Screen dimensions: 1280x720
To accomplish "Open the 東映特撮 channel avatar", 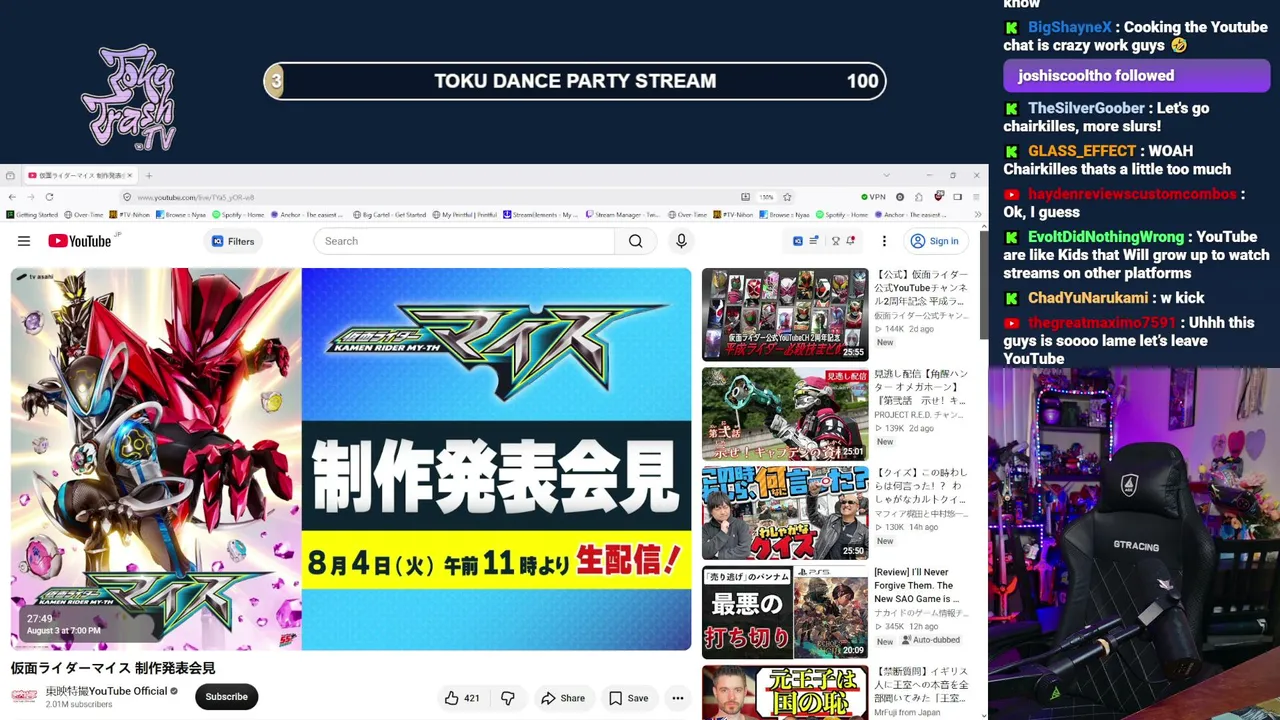I will point(24,696).
